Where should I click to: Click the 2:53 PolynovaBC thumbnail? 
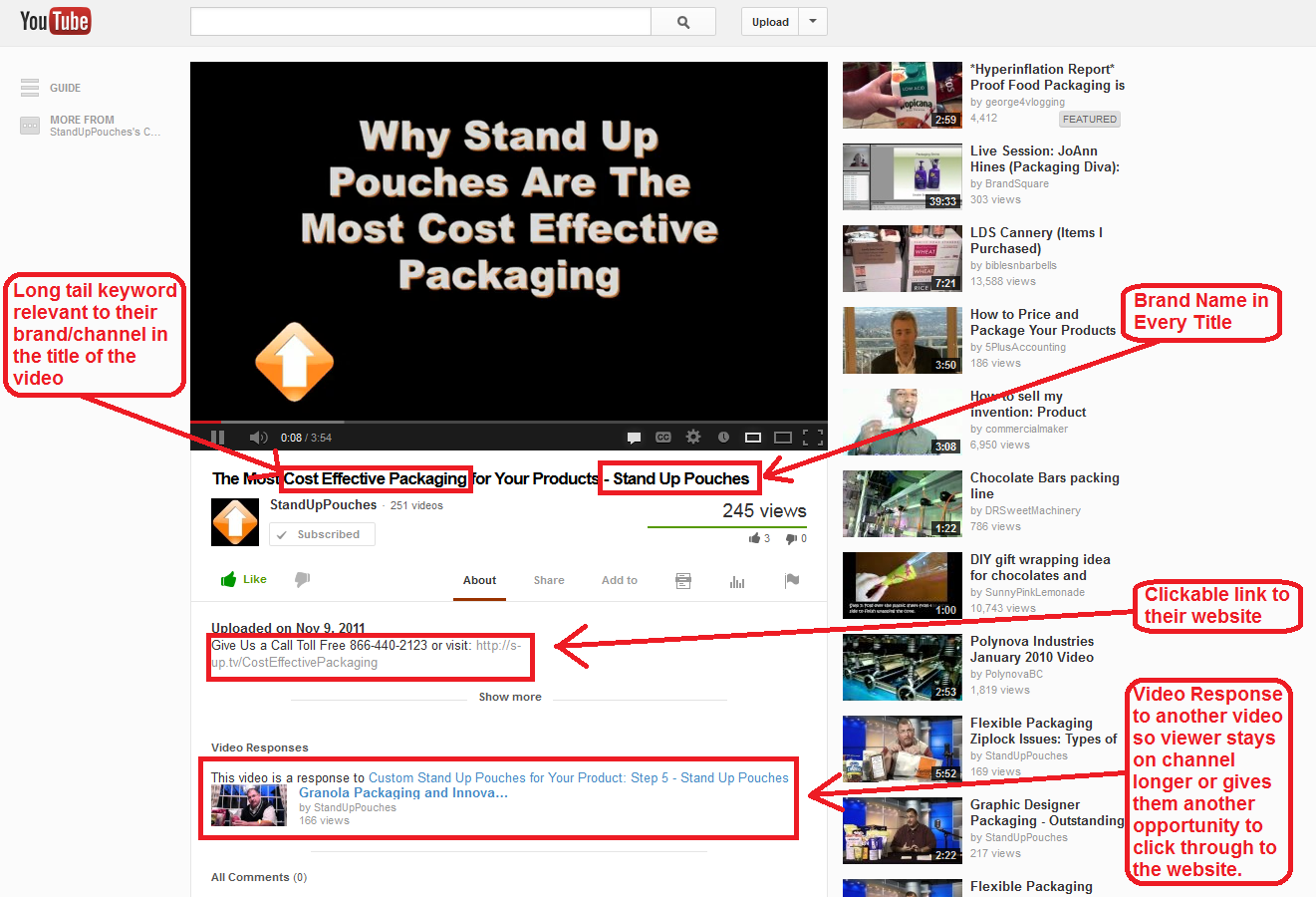(x=902, y=667)
